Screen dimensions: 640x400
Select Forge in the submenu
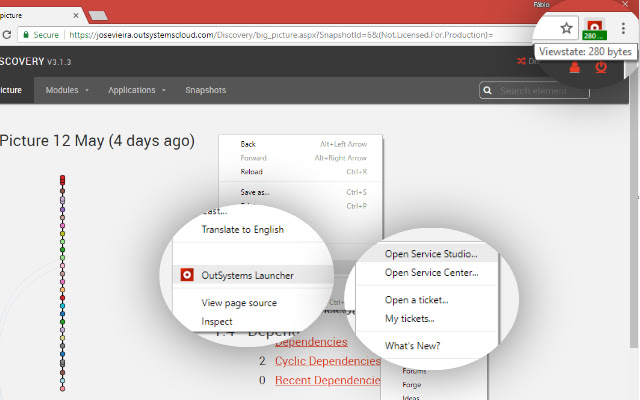(411, 384)
